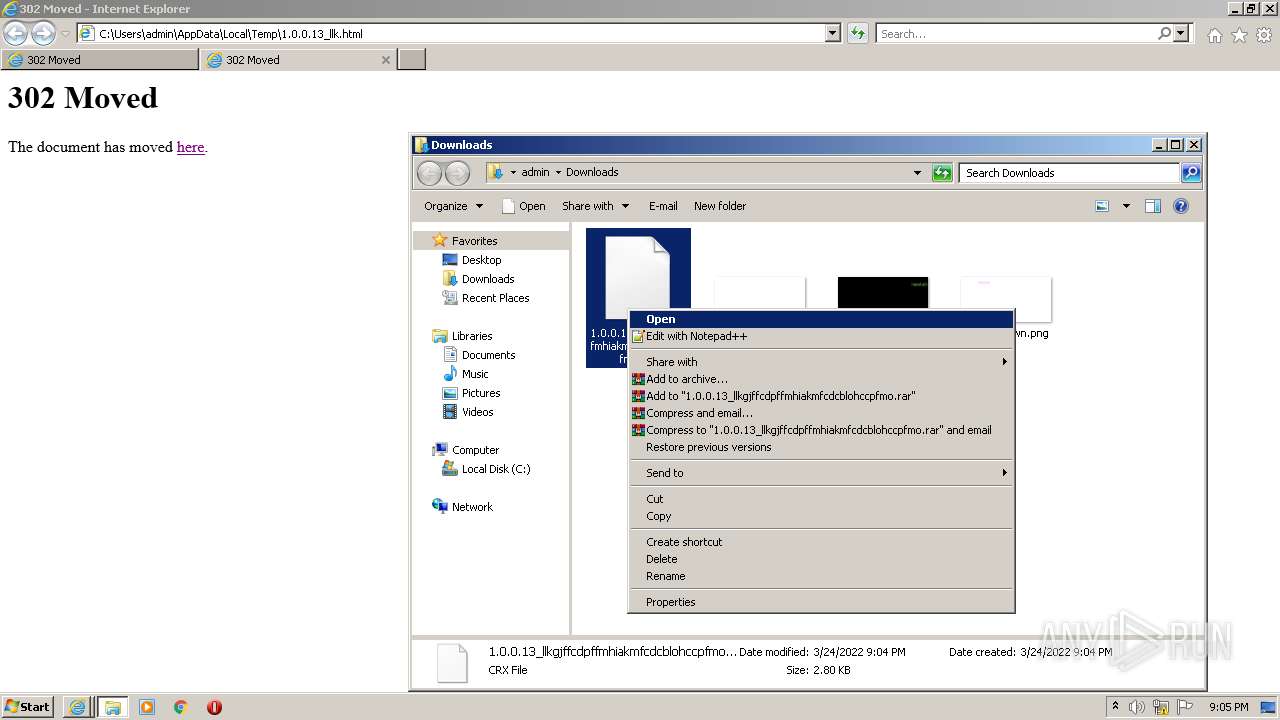Screen dimensions: 1280x720
Task: Choose Compress to .rar and email entry
Action: point(820,430)
